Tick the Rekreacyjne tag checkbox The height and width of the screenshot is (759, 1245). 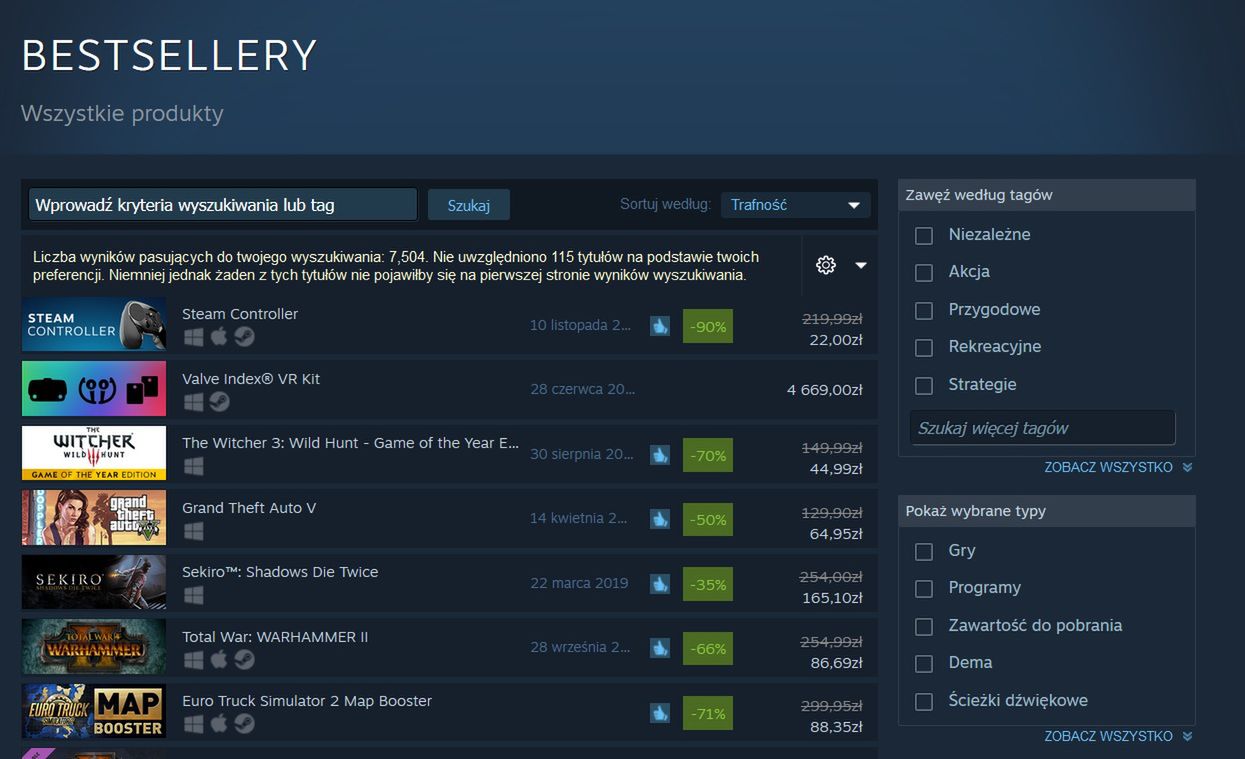pyautogui.click(x=924, y=347)
